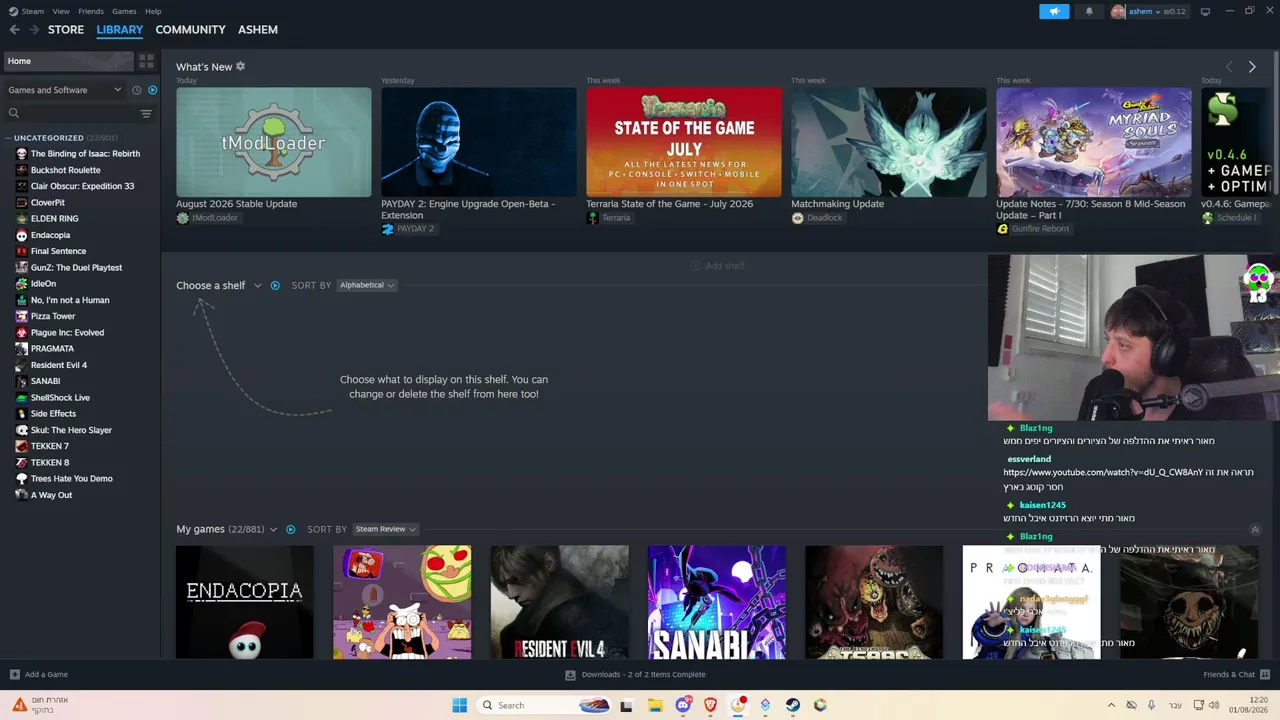
Task: Open Downloads manager icon in footer
Action: click(x=570, y=675)
